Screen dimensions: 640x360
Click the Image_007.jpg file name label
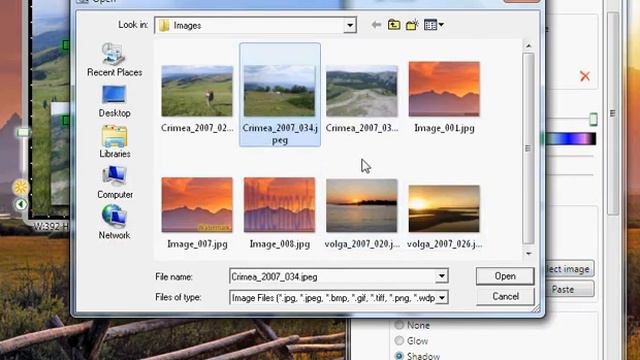[197, 244]
